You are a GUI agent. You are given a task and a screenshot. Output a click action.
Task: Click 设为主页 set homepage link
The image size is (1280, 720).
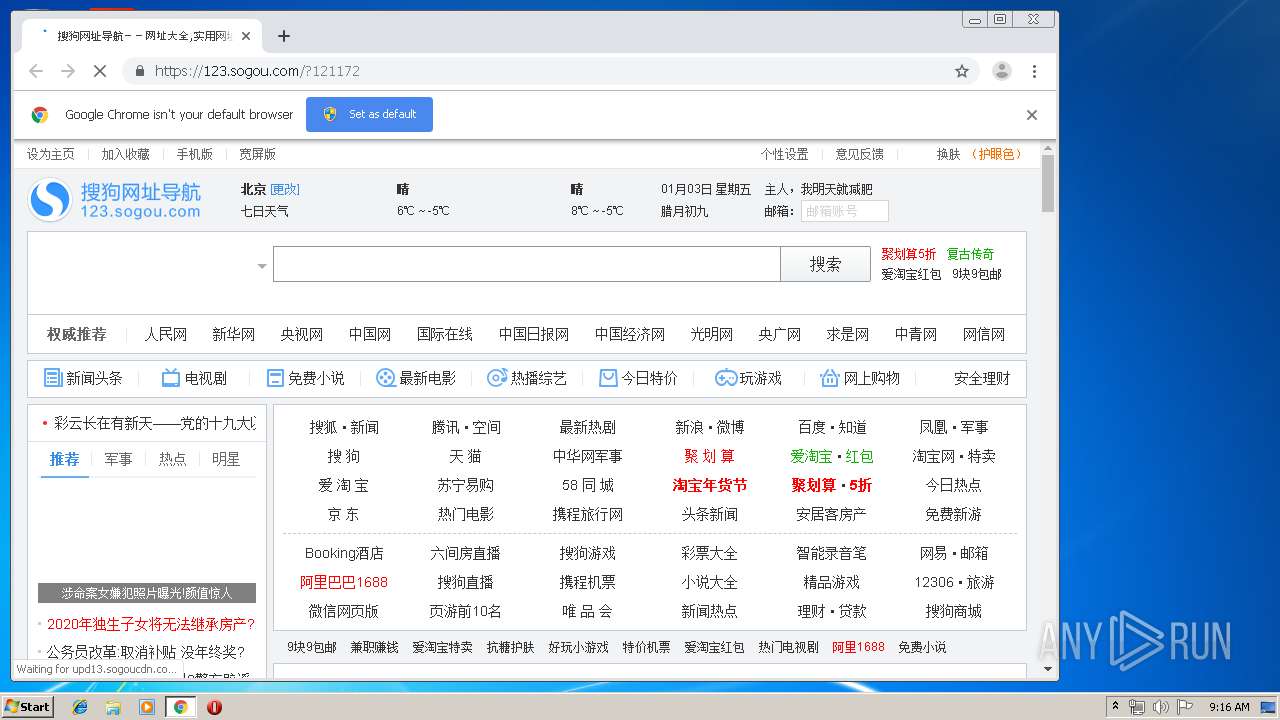(x=51, y=154)
